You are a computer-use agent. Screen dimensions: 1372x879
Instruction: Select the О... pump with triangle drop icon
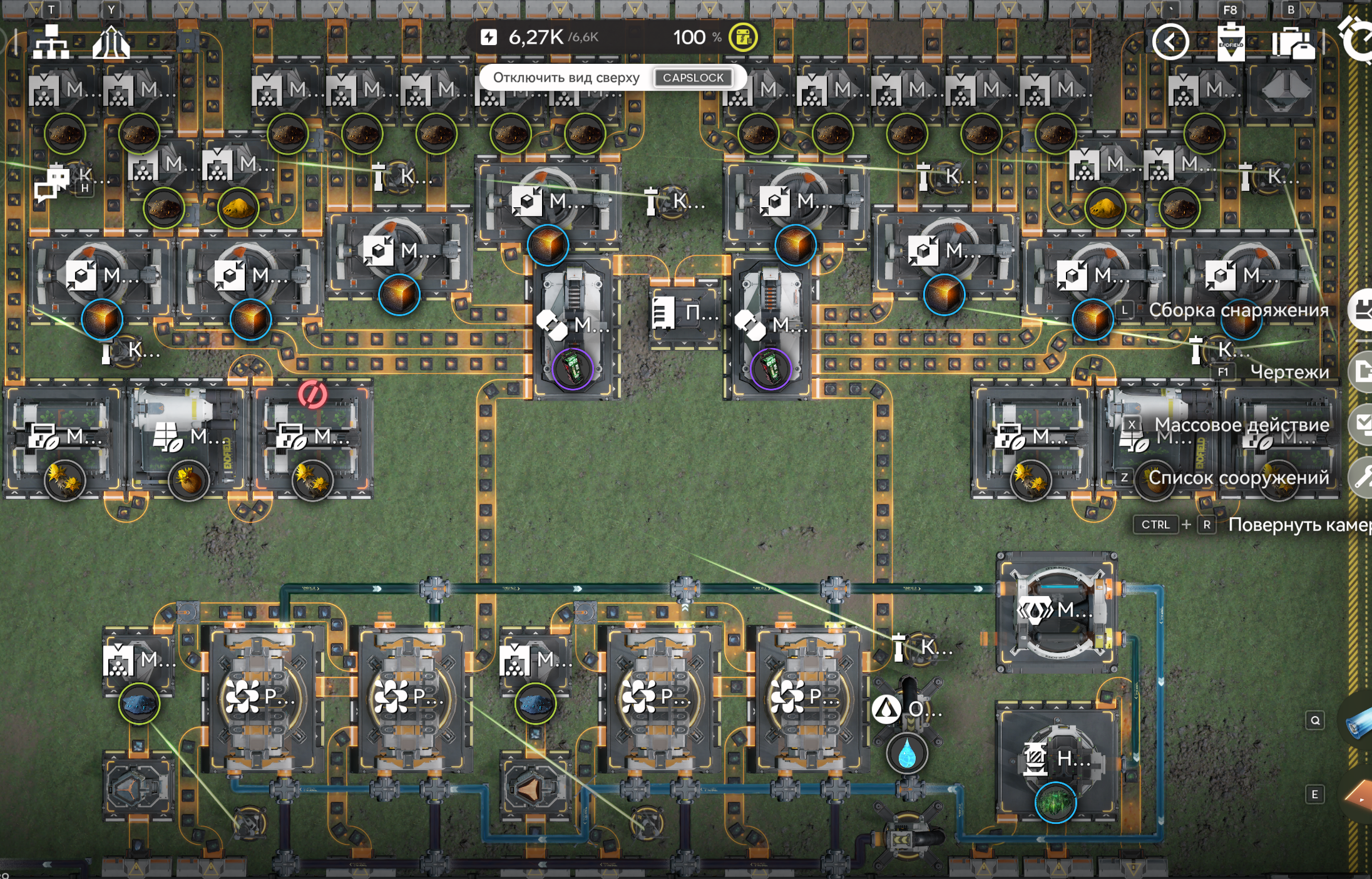[x=887, y=709]
